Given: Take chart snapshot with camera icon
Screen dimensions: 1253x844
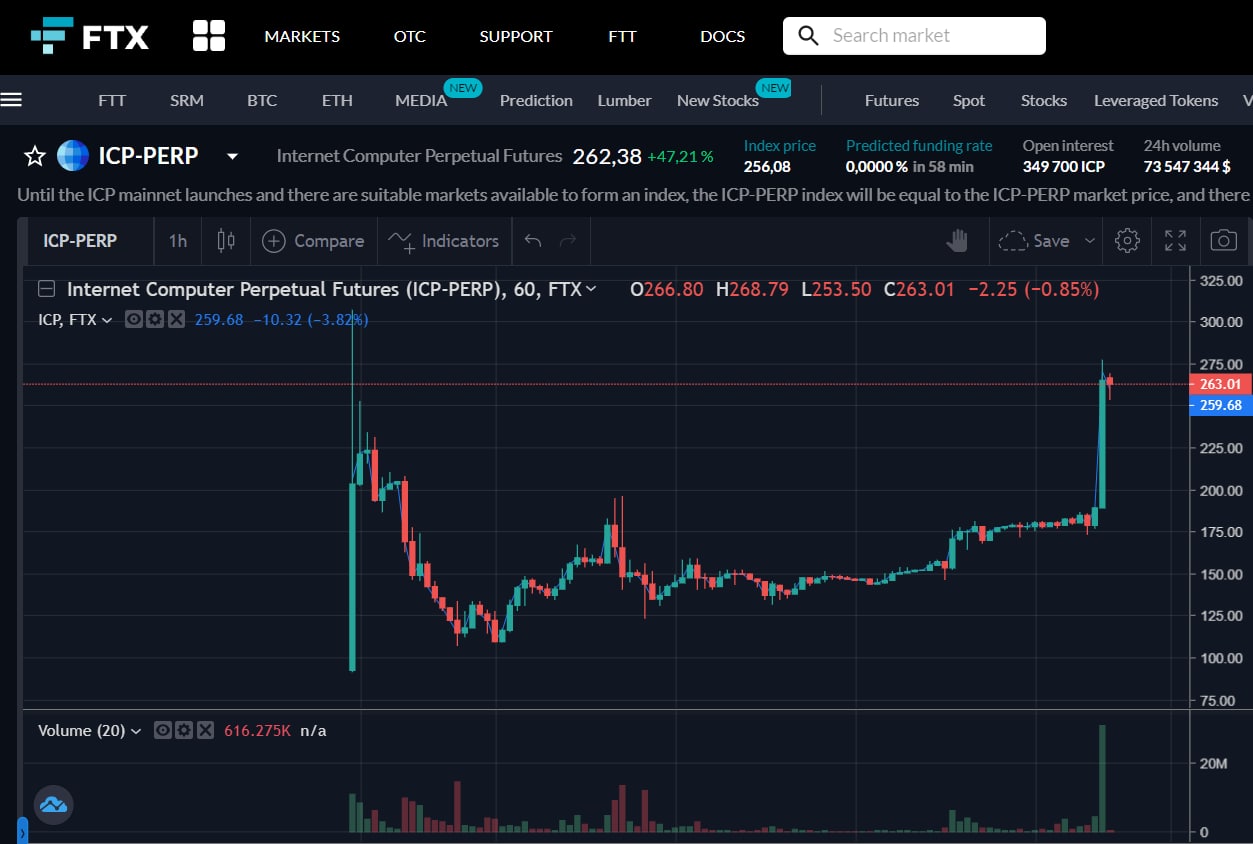Looking at the screenshot, I should click(x=1223, y=241).
